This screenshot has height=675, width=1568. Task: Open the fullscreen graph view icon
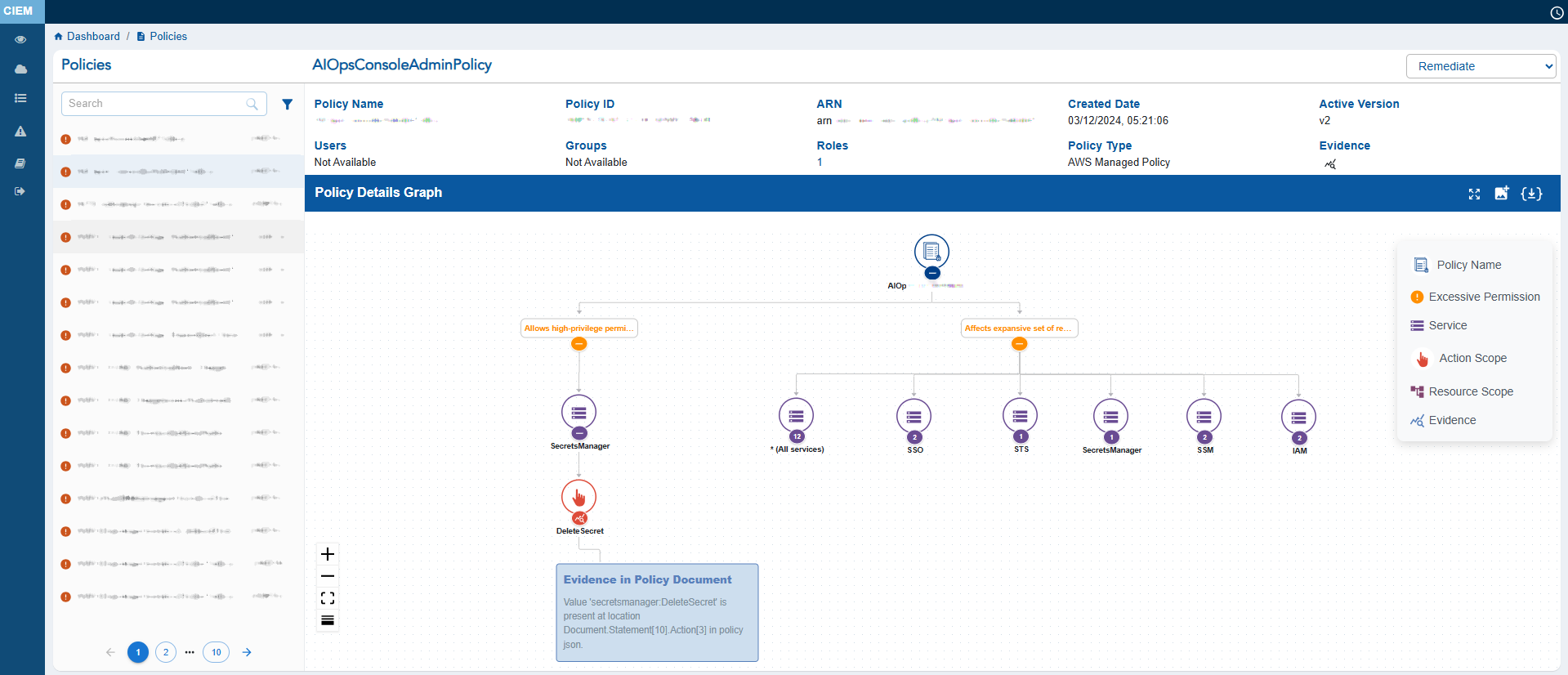coord(1474,194)
